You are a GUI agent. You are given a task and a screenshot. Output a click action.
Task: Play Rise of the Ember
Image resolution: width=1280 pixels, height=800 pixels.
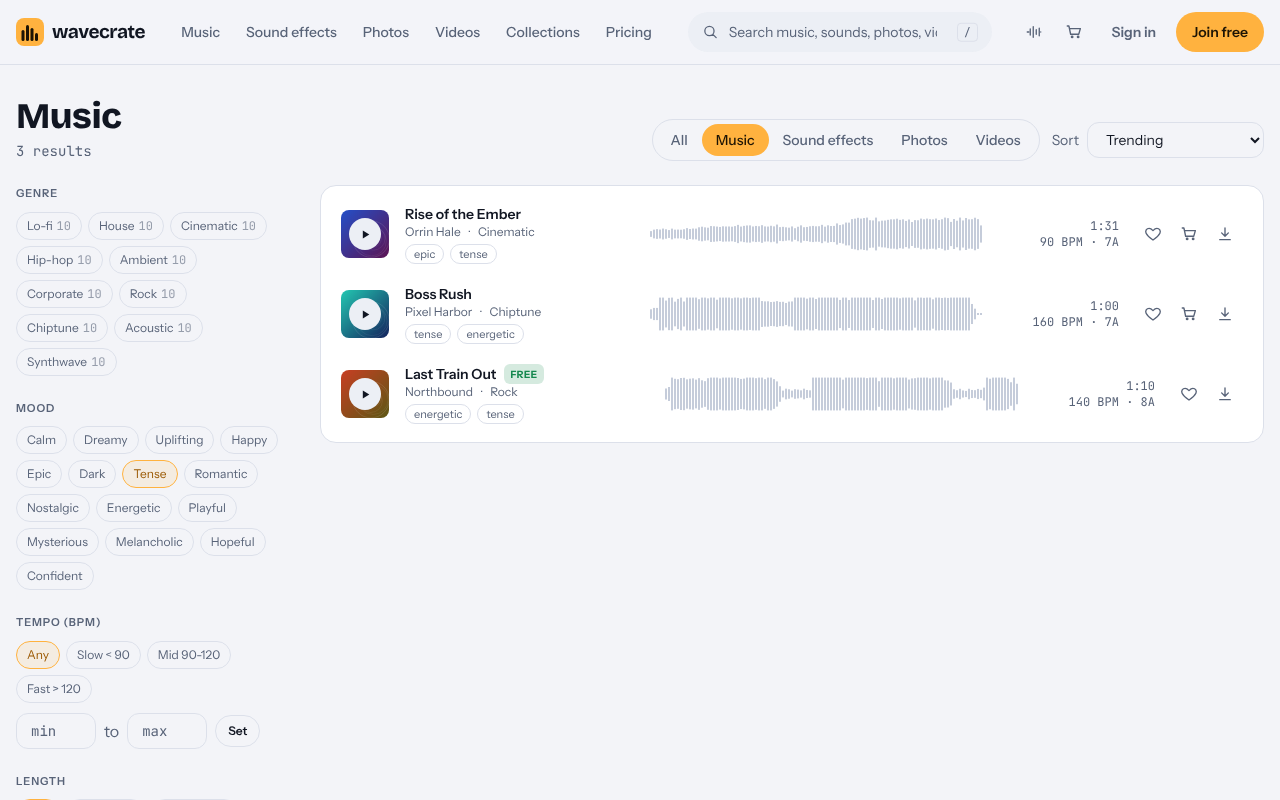[365, 234]
